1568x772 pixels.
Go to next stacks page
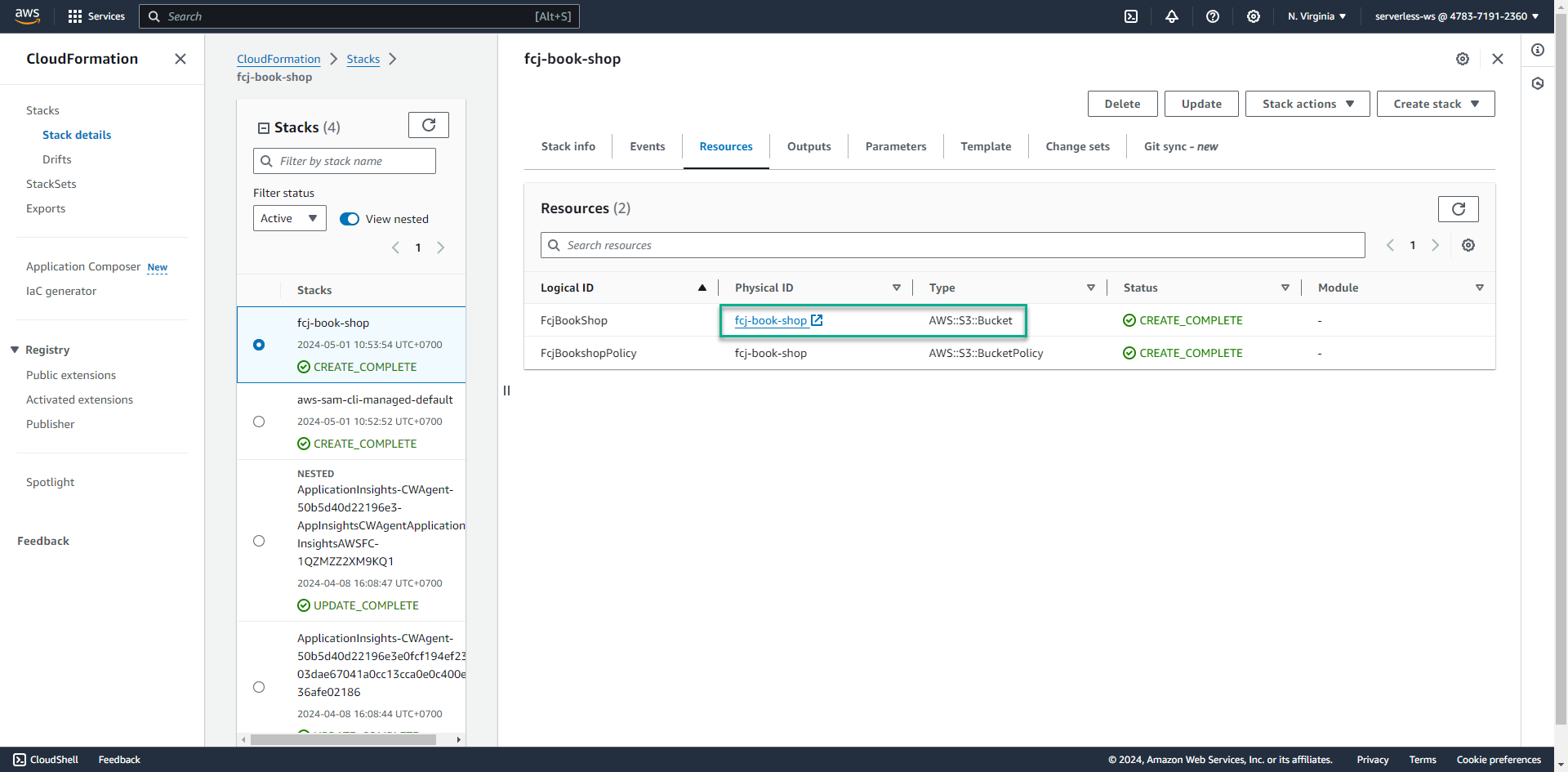pyautogui.click(x=441, y=248)
